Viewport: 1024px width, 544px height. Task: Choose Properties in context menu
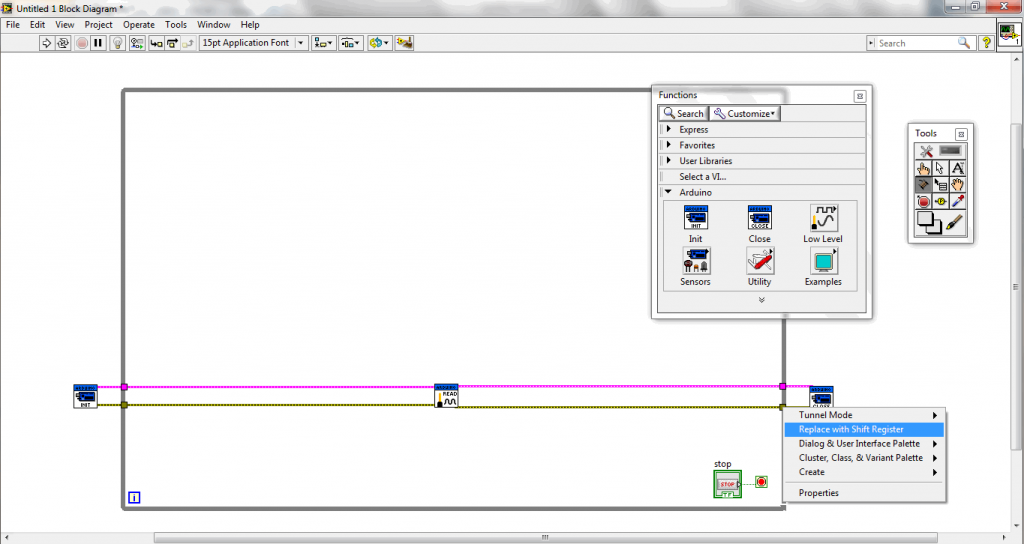864,493
